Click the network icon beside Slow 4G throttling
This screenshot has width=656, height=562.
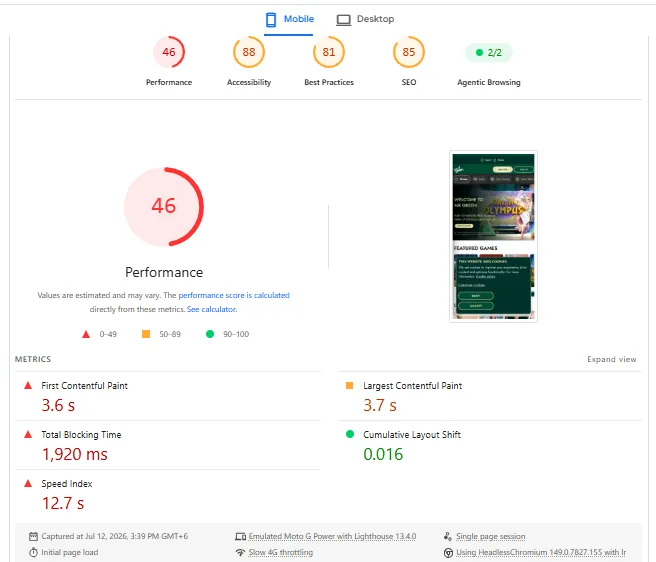point(241,552)
